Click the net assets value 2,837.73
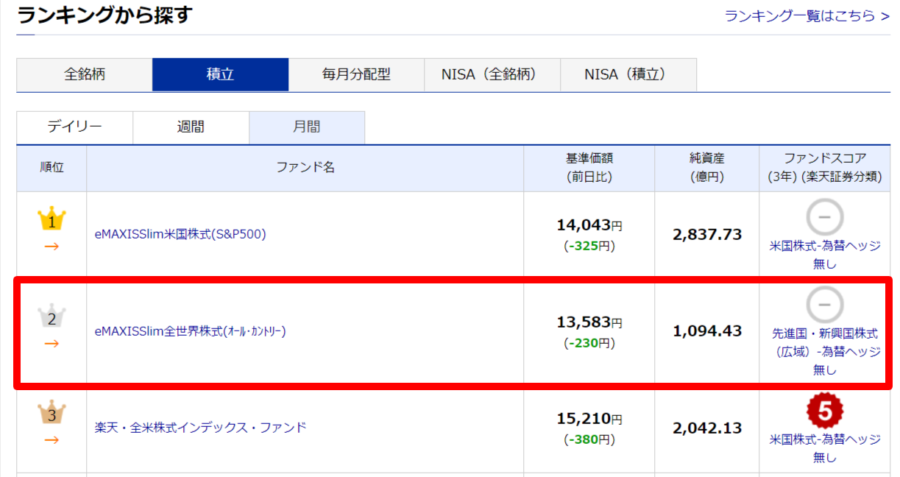This screenshot has width=900, height=477. pyautogui.click(x=707, y=234)
